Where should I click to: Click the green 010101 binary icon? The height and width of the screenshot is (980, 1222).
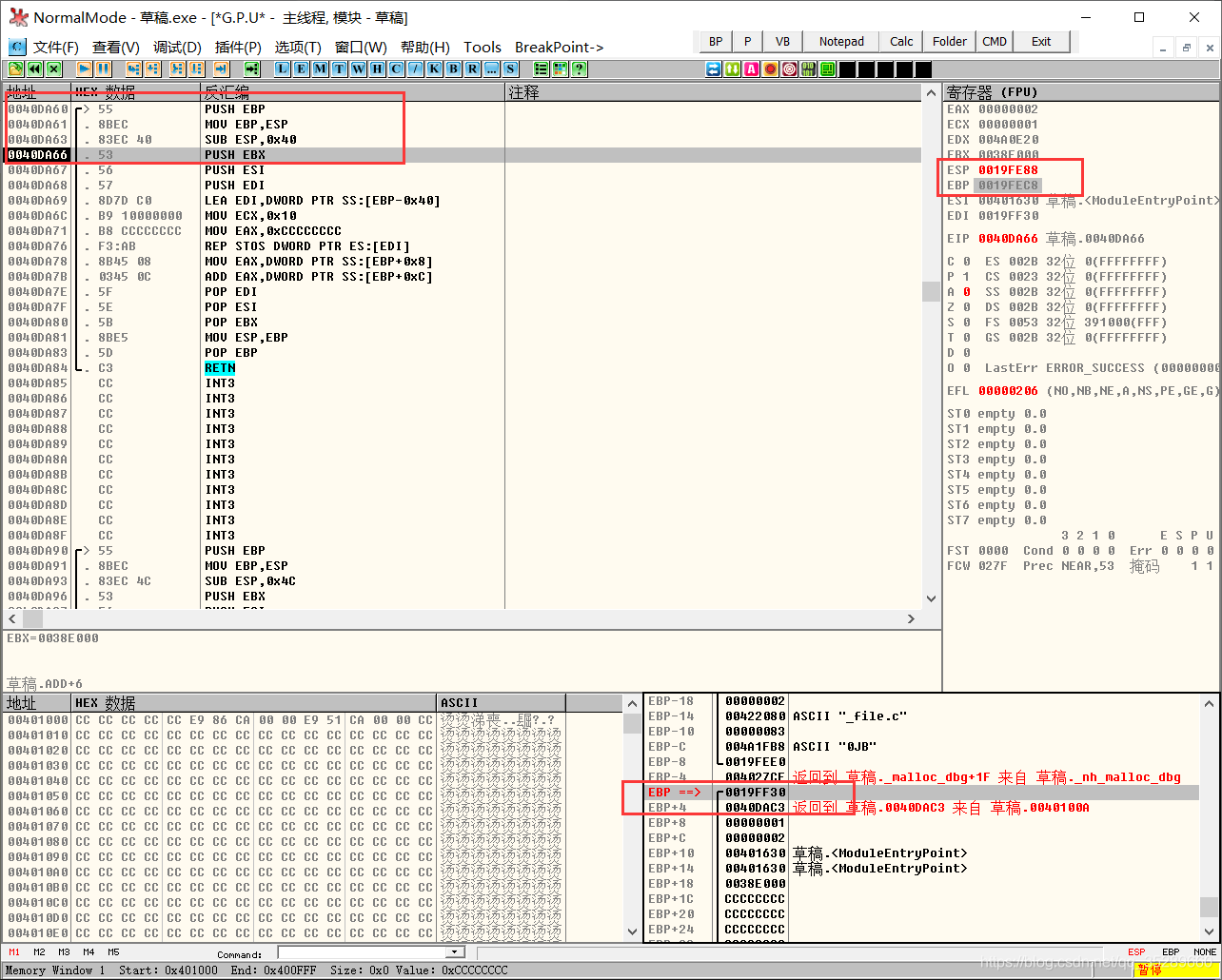click(808, 69)
